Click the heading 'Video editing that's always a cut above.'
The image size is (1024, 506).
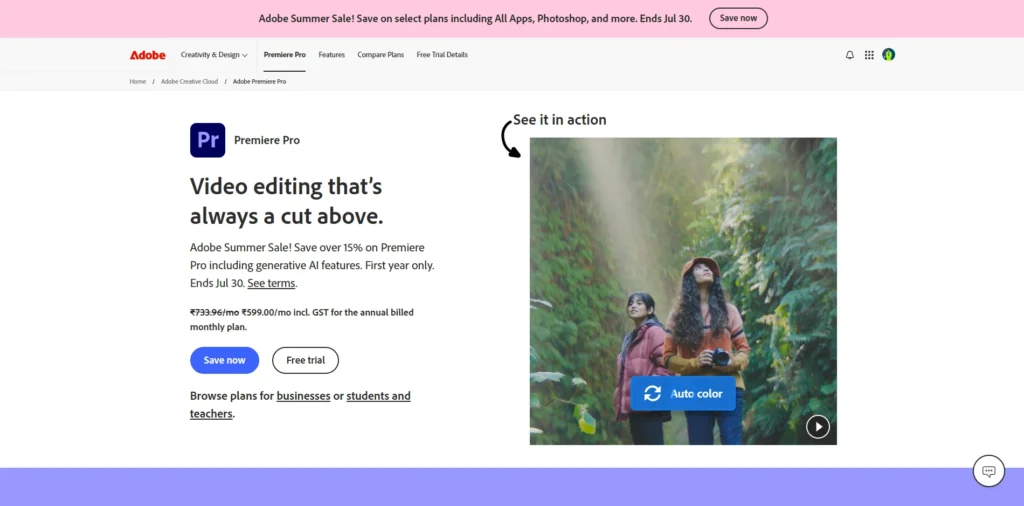[x=286, y=201]
